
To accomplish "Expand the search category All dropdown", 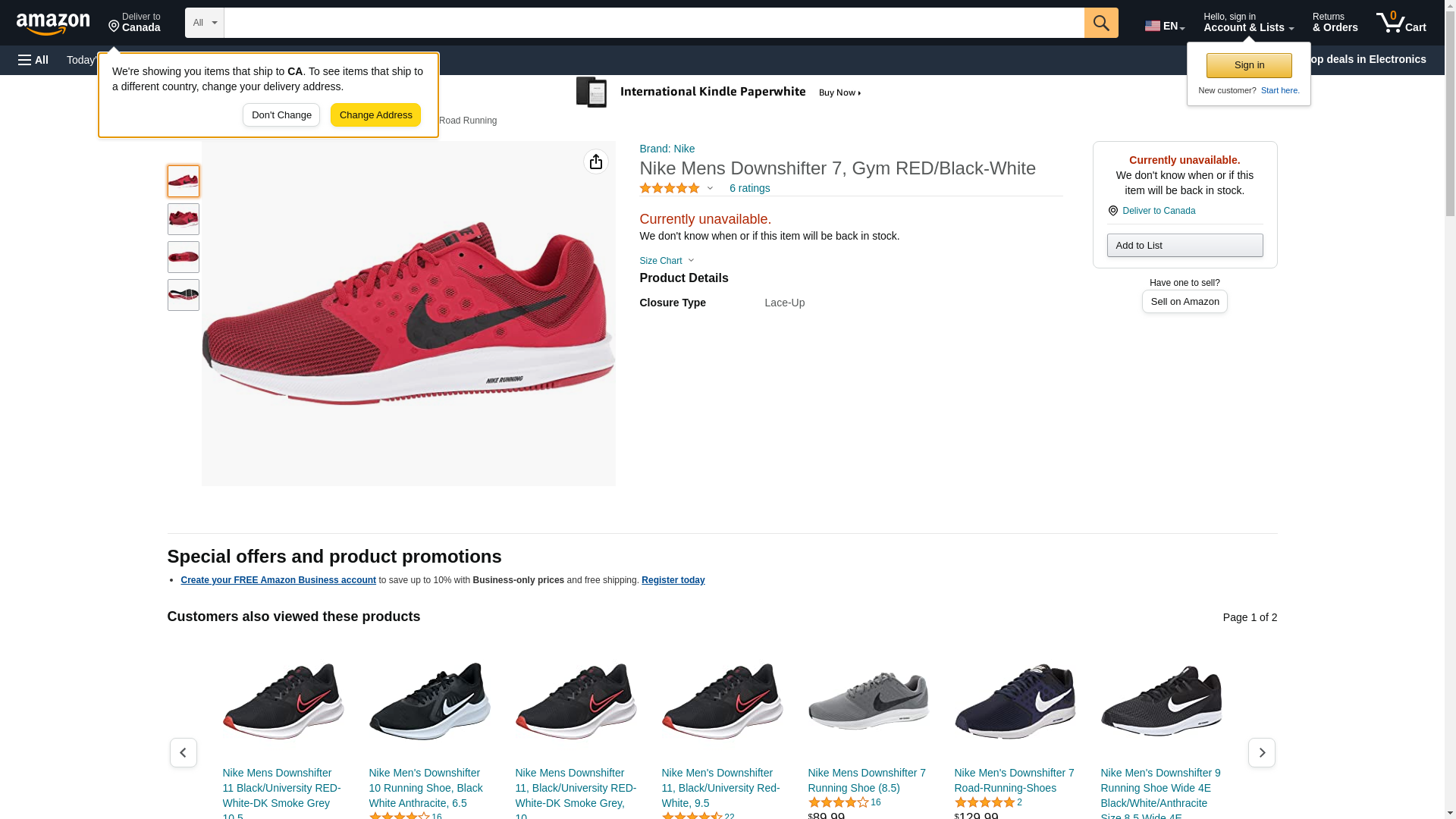I will tap(204, 23).
